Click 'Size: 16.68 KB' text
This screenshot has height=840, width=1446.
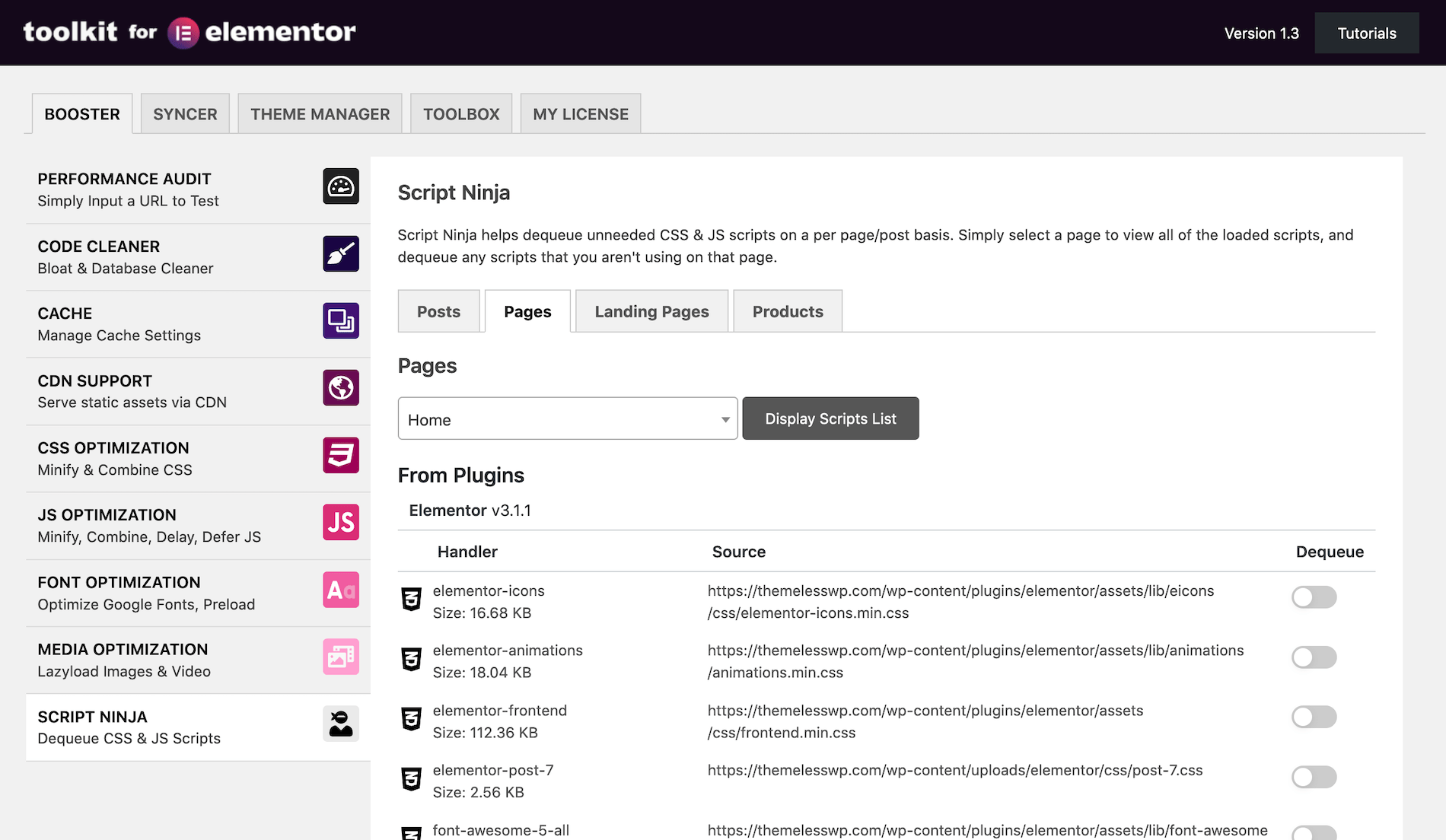point(482,613)
